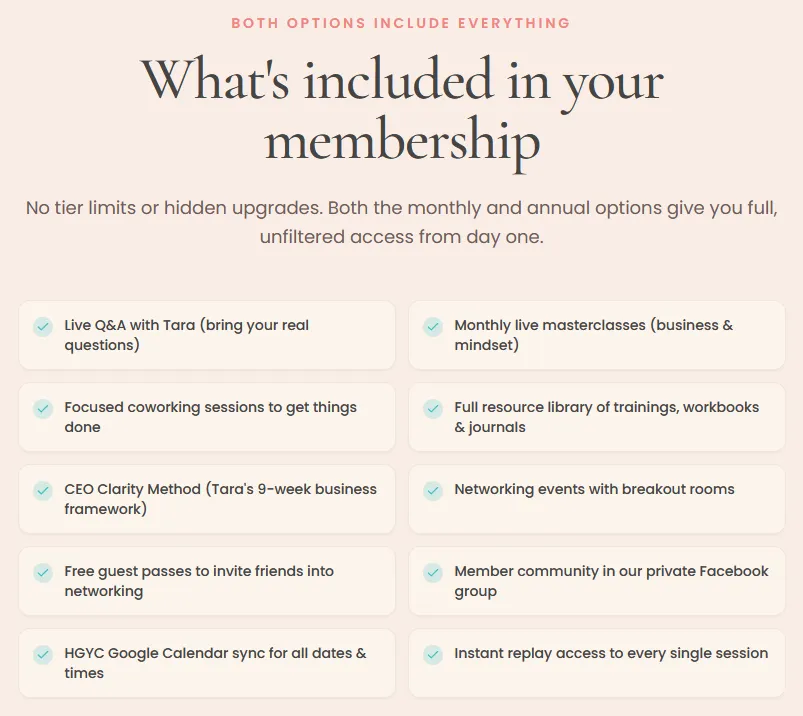
Task: Click the CEO Clarity Method feature text
Action: 221,499
